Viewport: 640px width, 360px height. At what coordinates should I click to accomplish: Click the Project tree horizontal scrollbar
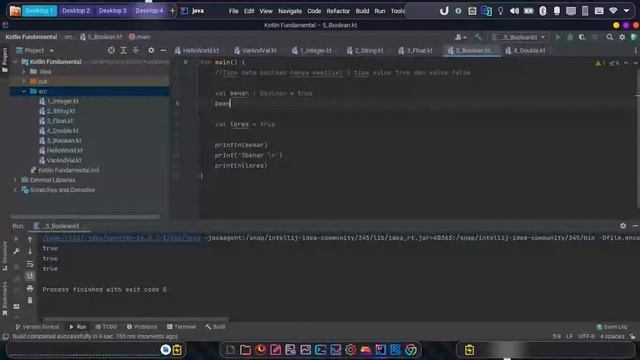coord(85,217)
